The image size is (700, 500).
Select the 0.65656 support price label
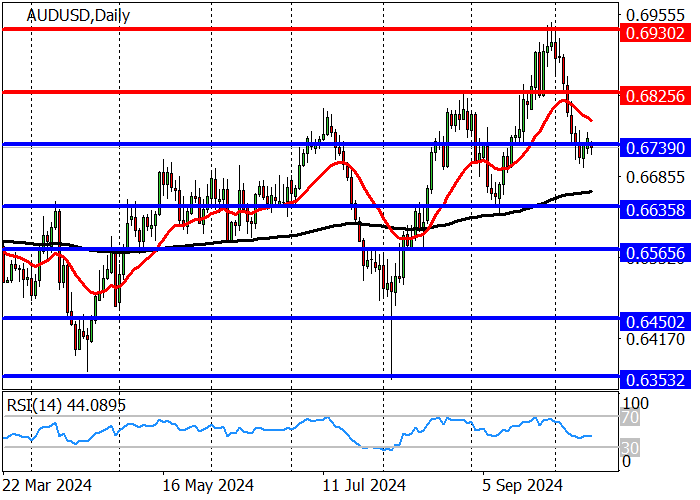tap(655, 253)
